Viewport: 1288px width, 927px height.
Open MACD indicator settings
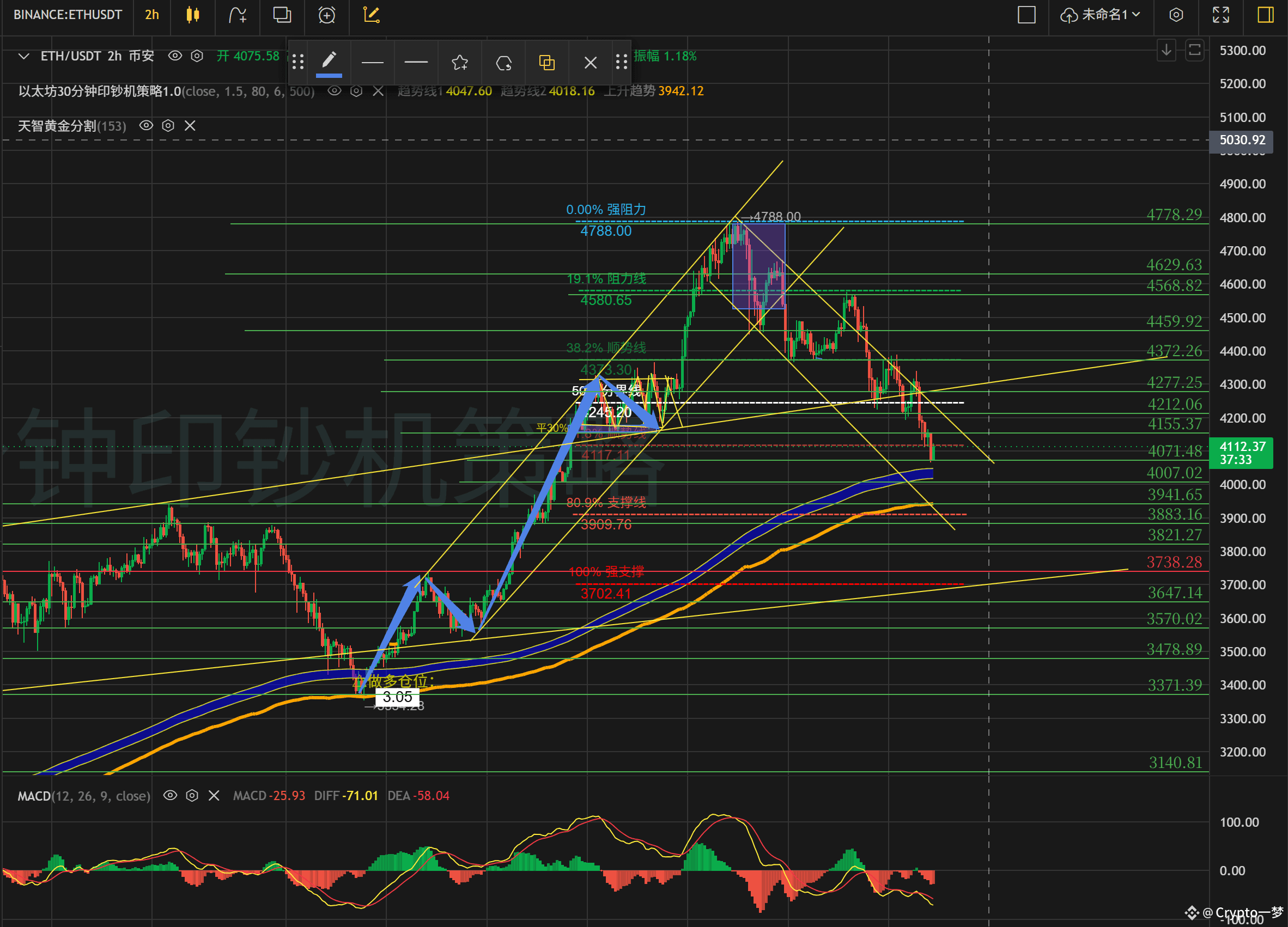tap(192, 795)
